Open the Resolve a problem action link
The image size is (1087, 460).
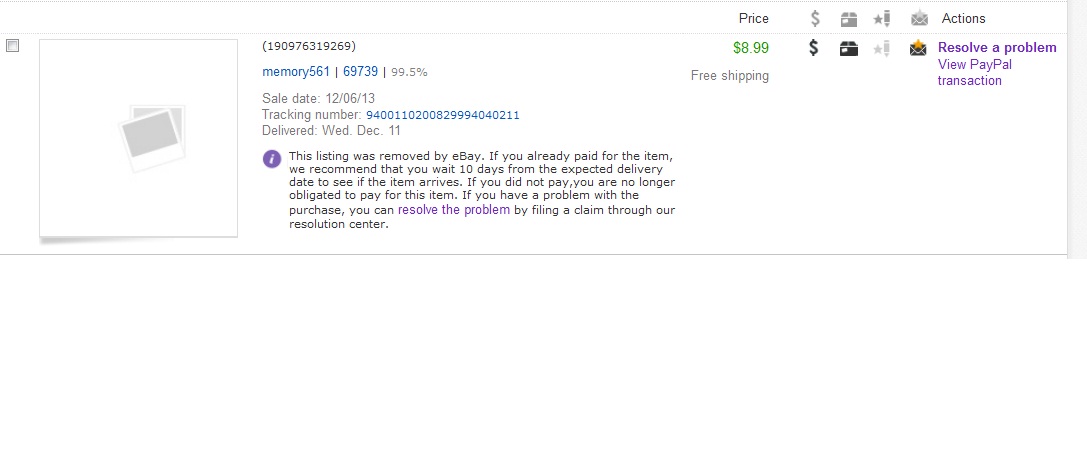tap(996, 48)
